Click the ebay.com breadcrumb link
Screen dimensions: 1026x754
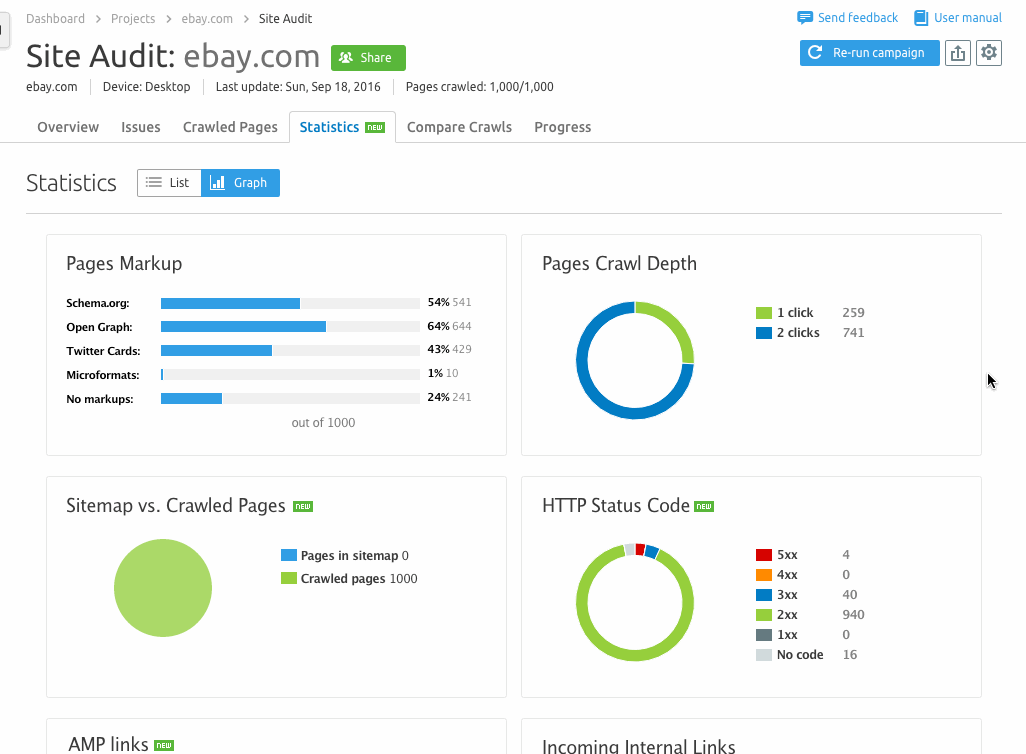click(x=209, y=18)
